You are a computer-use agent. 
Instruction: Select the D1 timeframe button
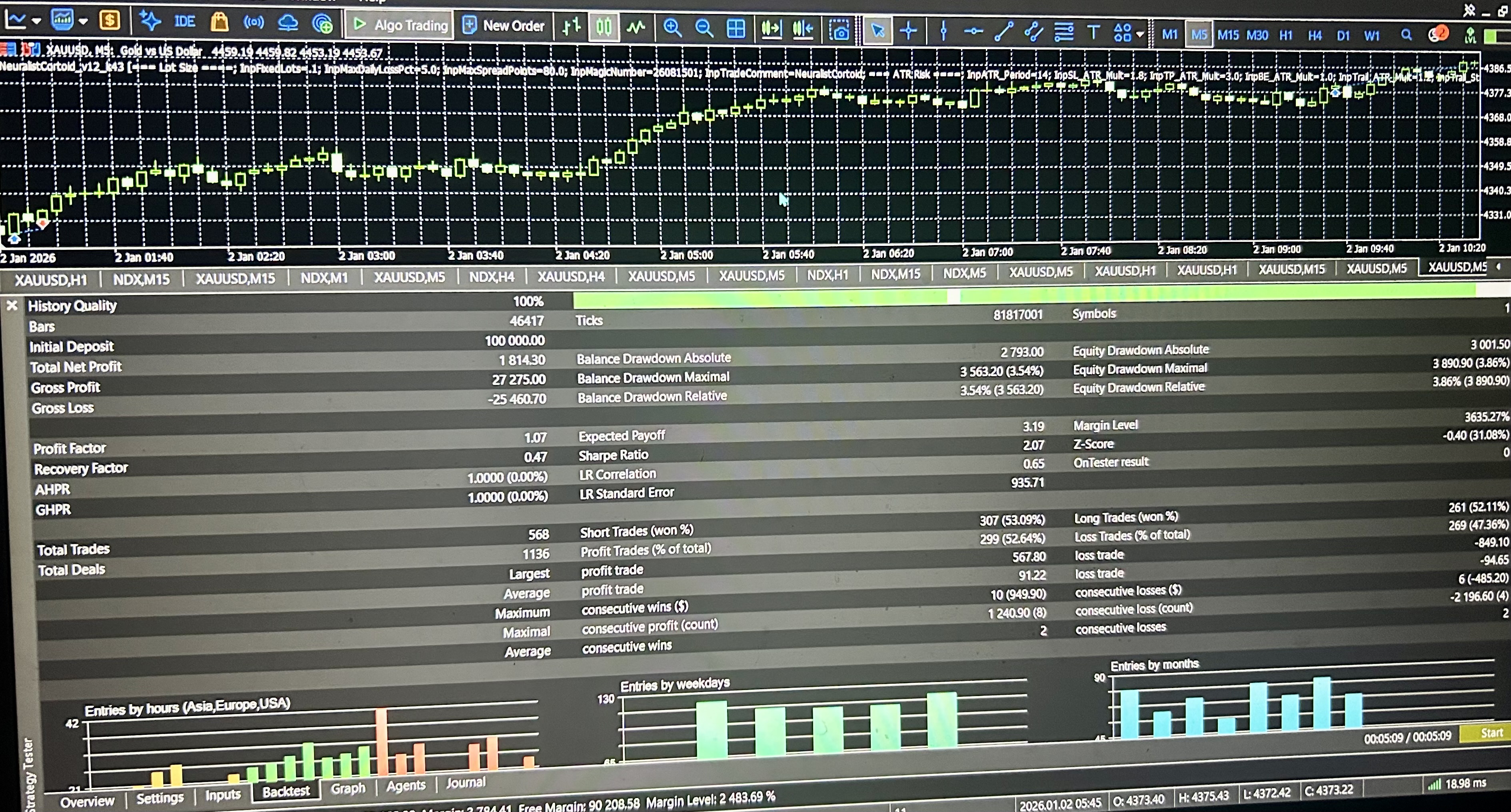point(1343,36)
